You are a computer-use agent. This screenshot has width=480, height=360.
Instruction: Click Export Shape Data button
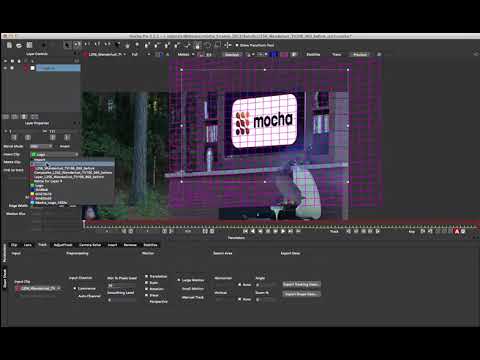tap(301, 294)
